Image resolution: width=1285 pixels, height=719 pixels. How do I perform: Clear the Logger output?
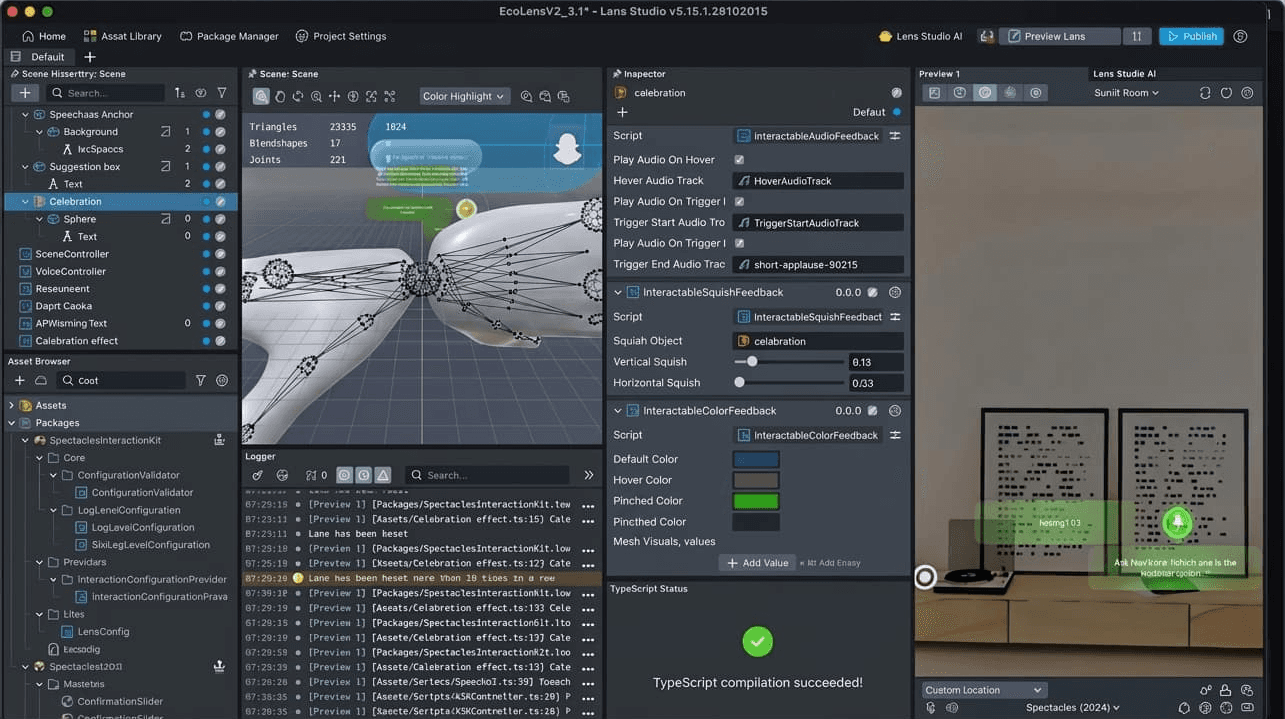click(258, 475)
